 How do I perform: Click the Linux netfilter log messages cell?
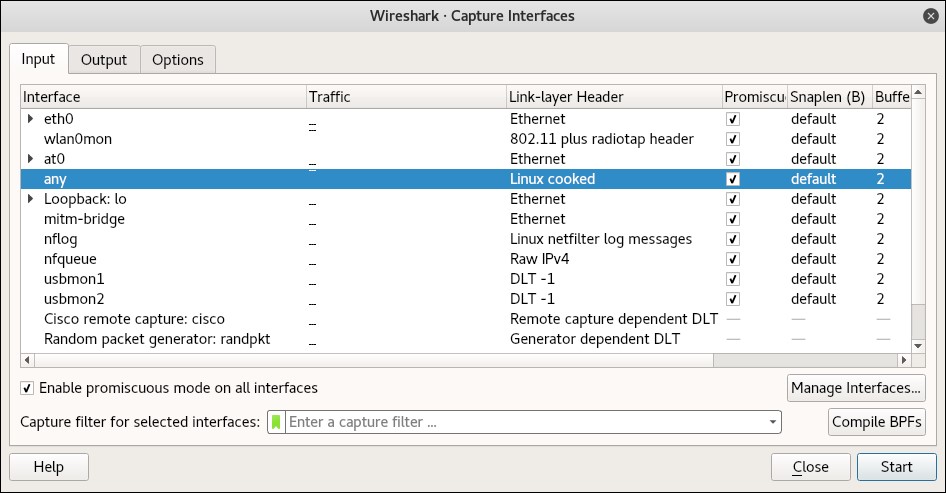click(600, 239)
